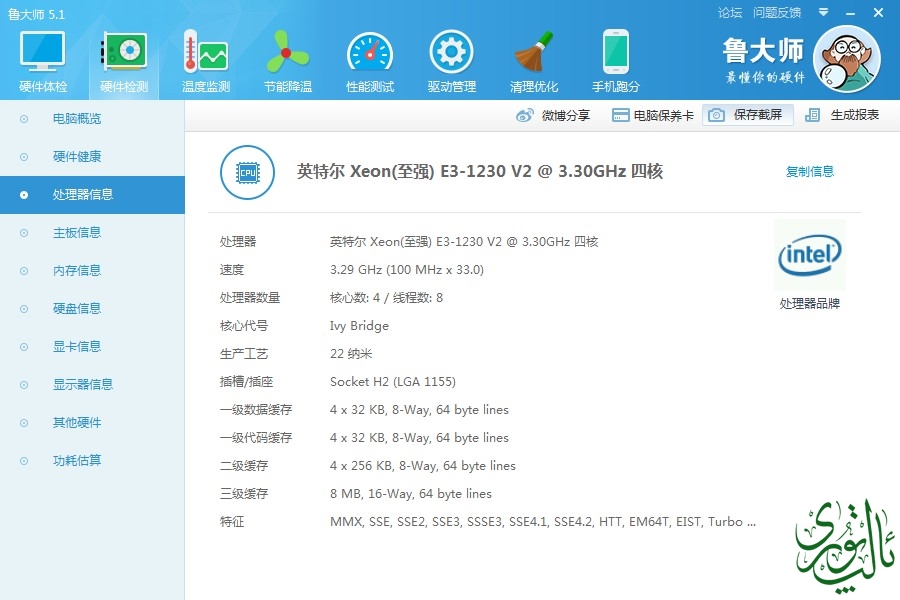Click the MMX, SSE features list
900x600 pixels.
542,522
